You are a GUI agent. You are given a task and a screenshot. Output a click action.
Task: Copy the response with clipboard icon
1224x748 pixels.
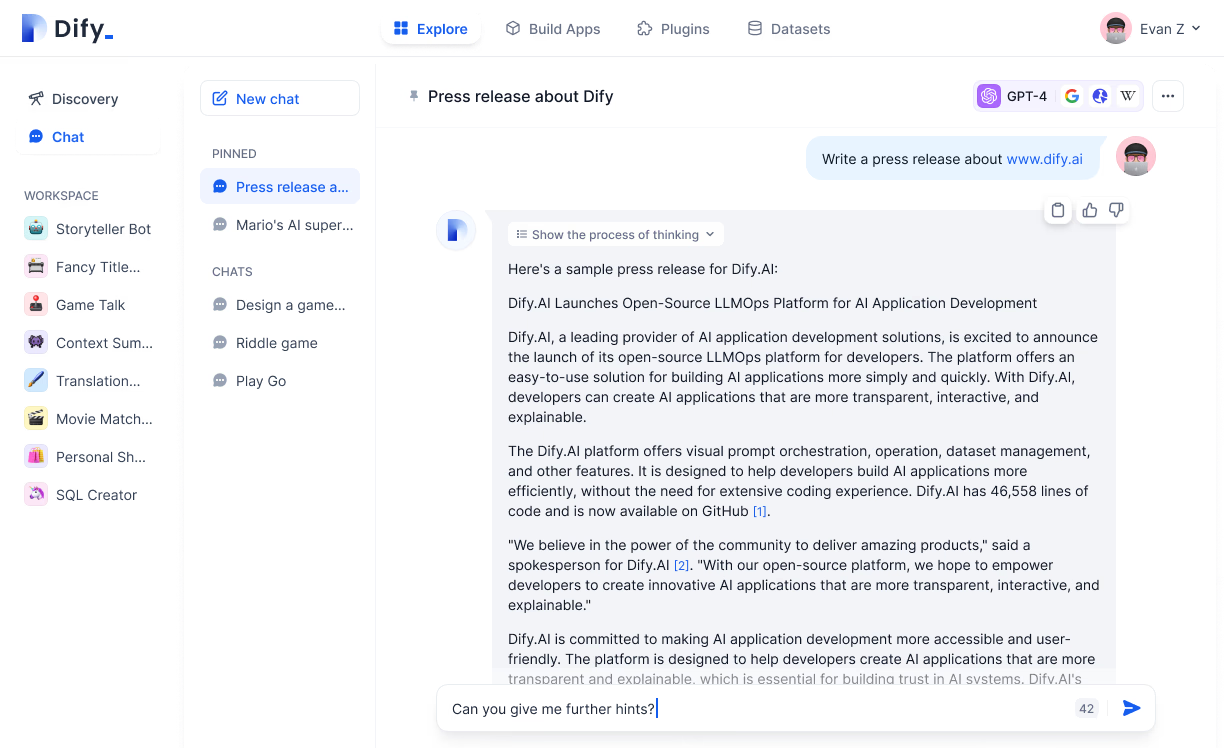pos(1058,210)
